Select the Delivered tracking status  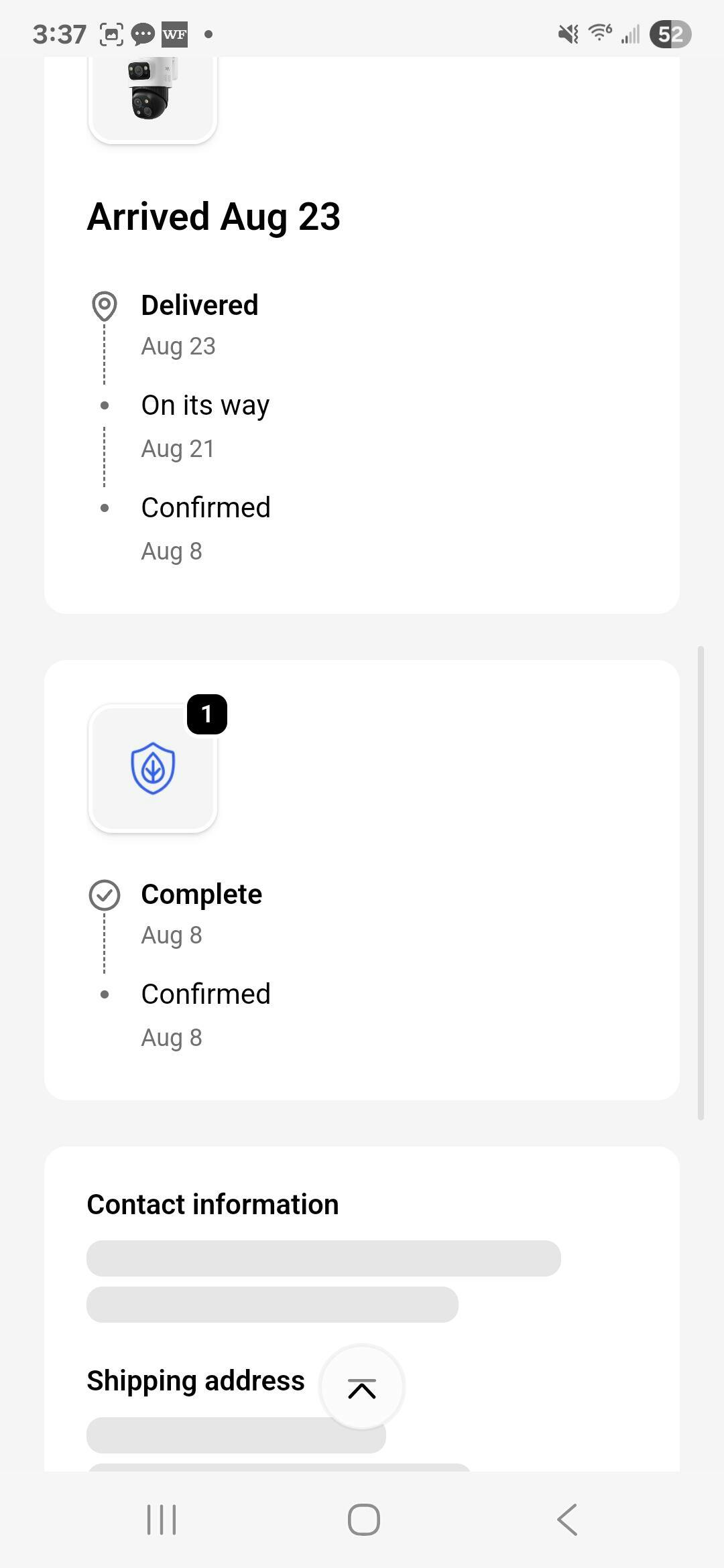pyautogui.click(x=200, y=306)
